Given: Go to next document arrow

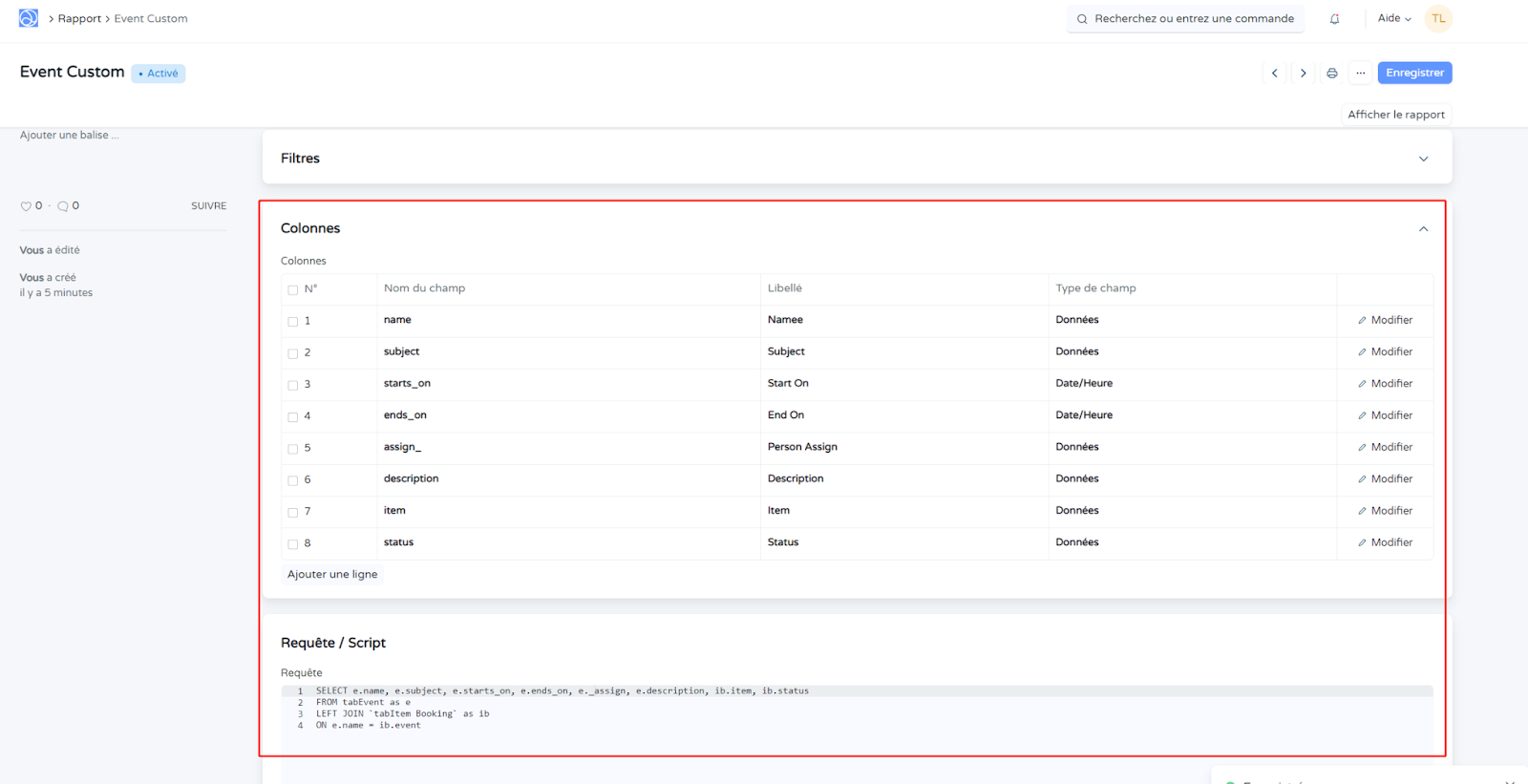Looking at the screenshot, I should [1303, 74].
